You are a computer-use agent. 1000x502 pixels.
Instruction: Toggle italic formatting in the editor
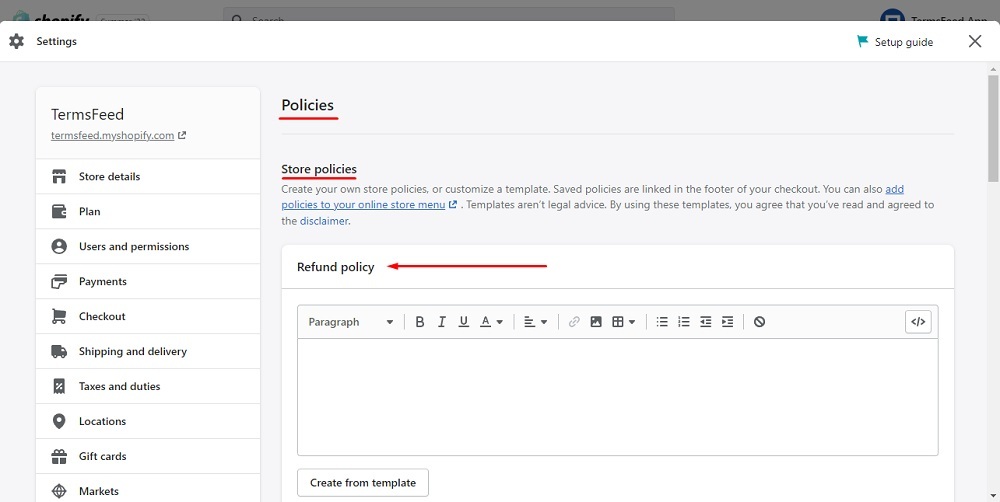[x=441, y=322]
